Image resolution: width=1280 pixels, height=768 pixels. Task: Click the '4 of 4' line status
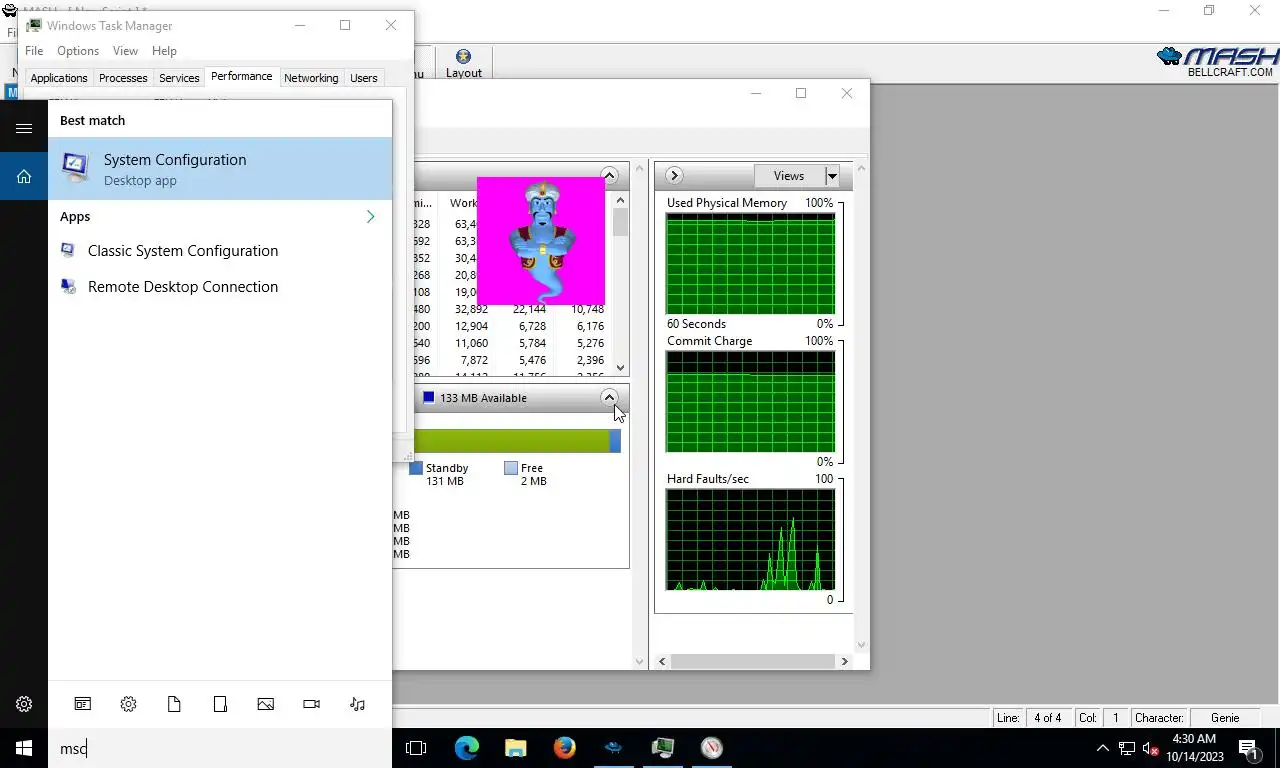click(1048, 718)
